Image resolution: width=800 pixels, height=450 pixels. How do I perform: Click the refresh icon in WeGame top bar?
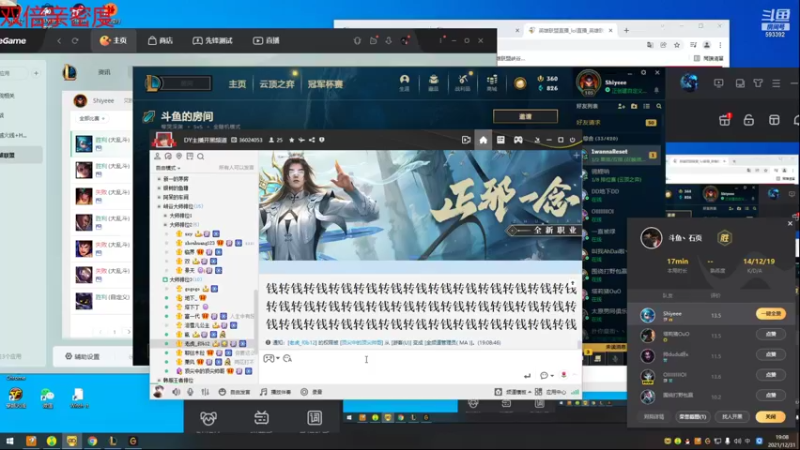click(75, 41)
